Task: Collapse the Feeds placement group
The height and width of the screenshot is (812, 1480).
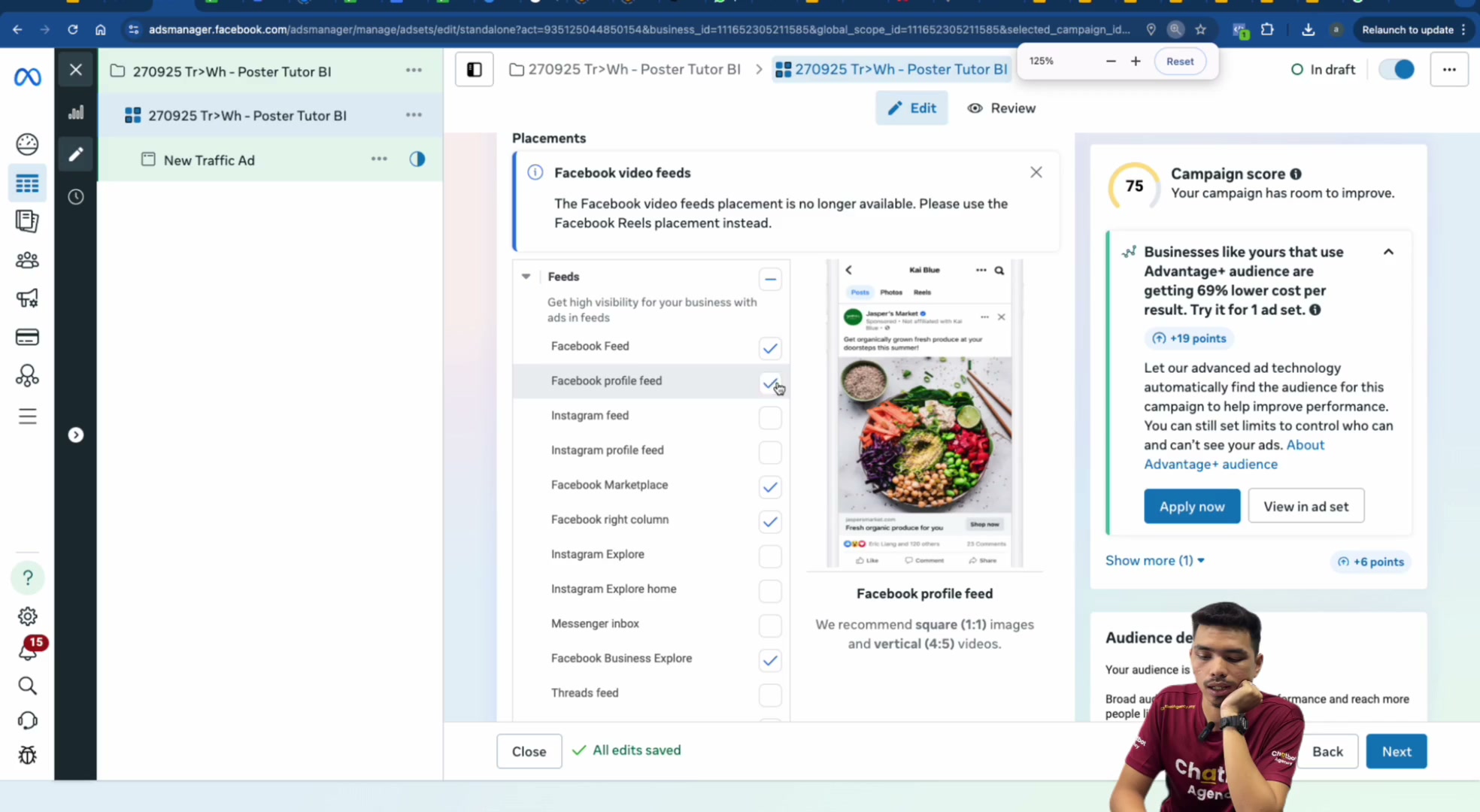Action: pyautogui.click(x=526, y=277)
